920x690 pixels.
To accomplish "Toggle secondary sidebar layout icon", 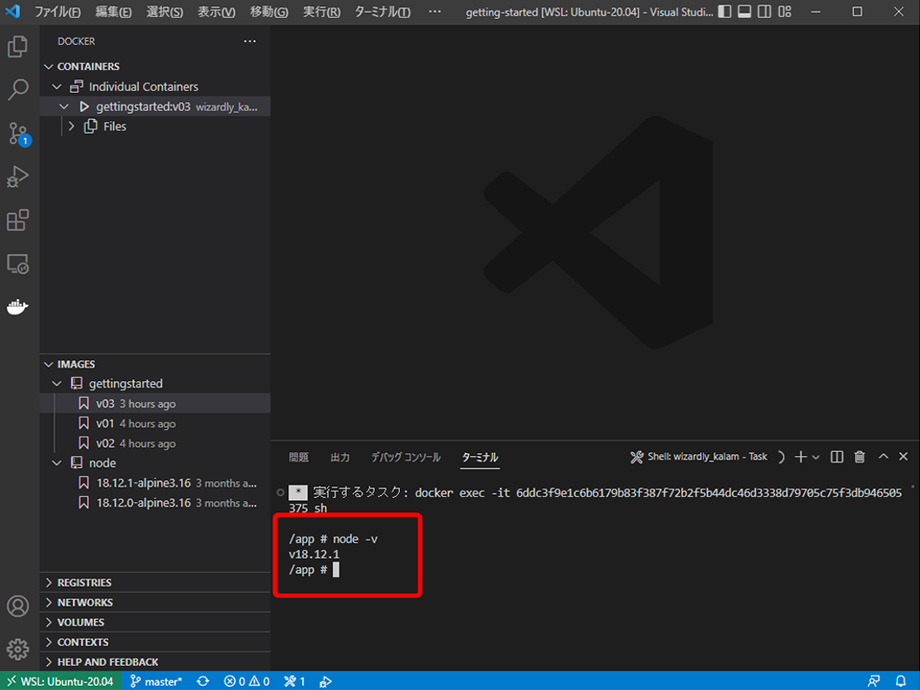I will (x=765, y=12).
